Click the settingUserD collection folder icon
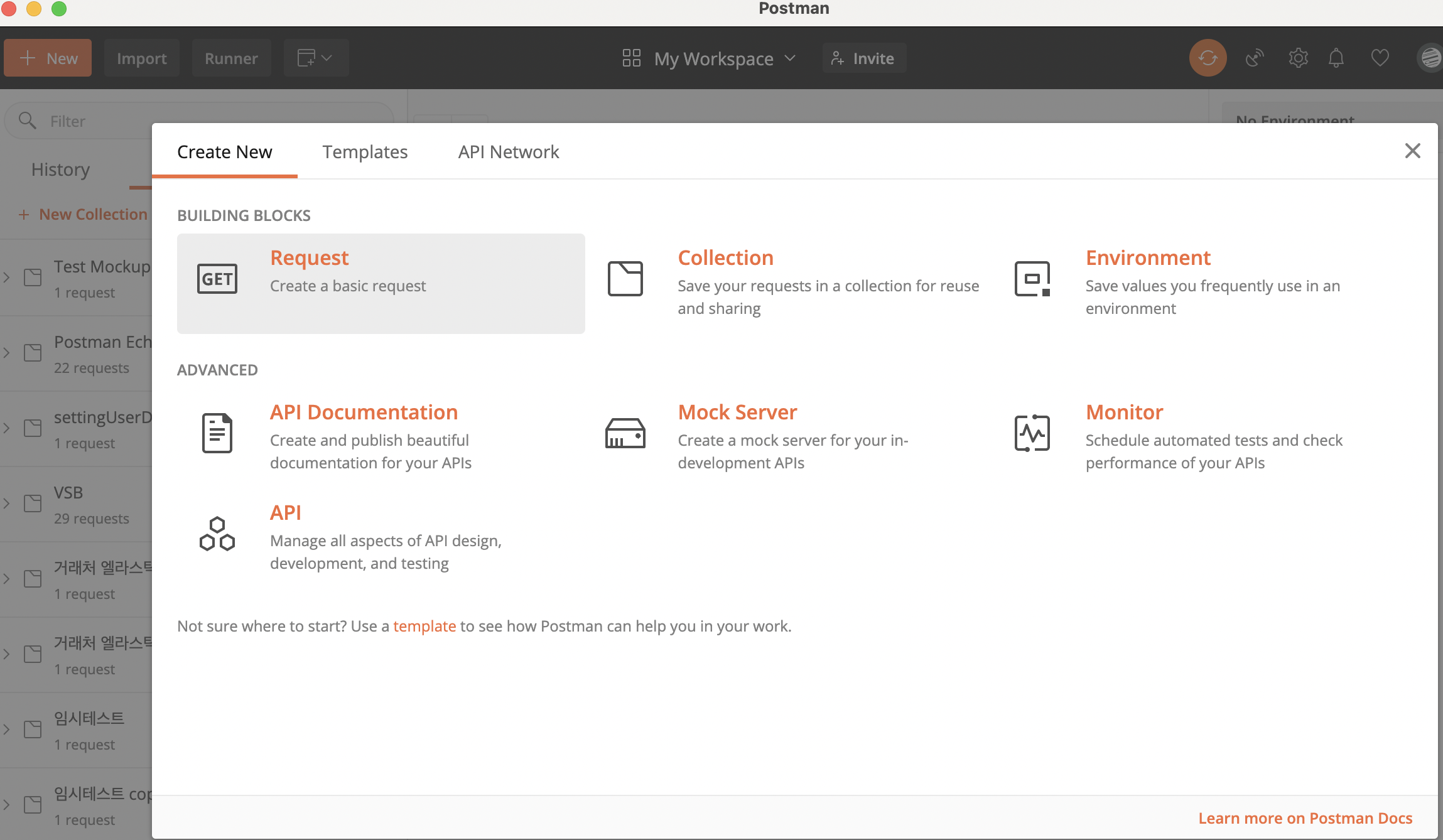The width and height of the screenshot is (1443, 840). tap(33, 428)
